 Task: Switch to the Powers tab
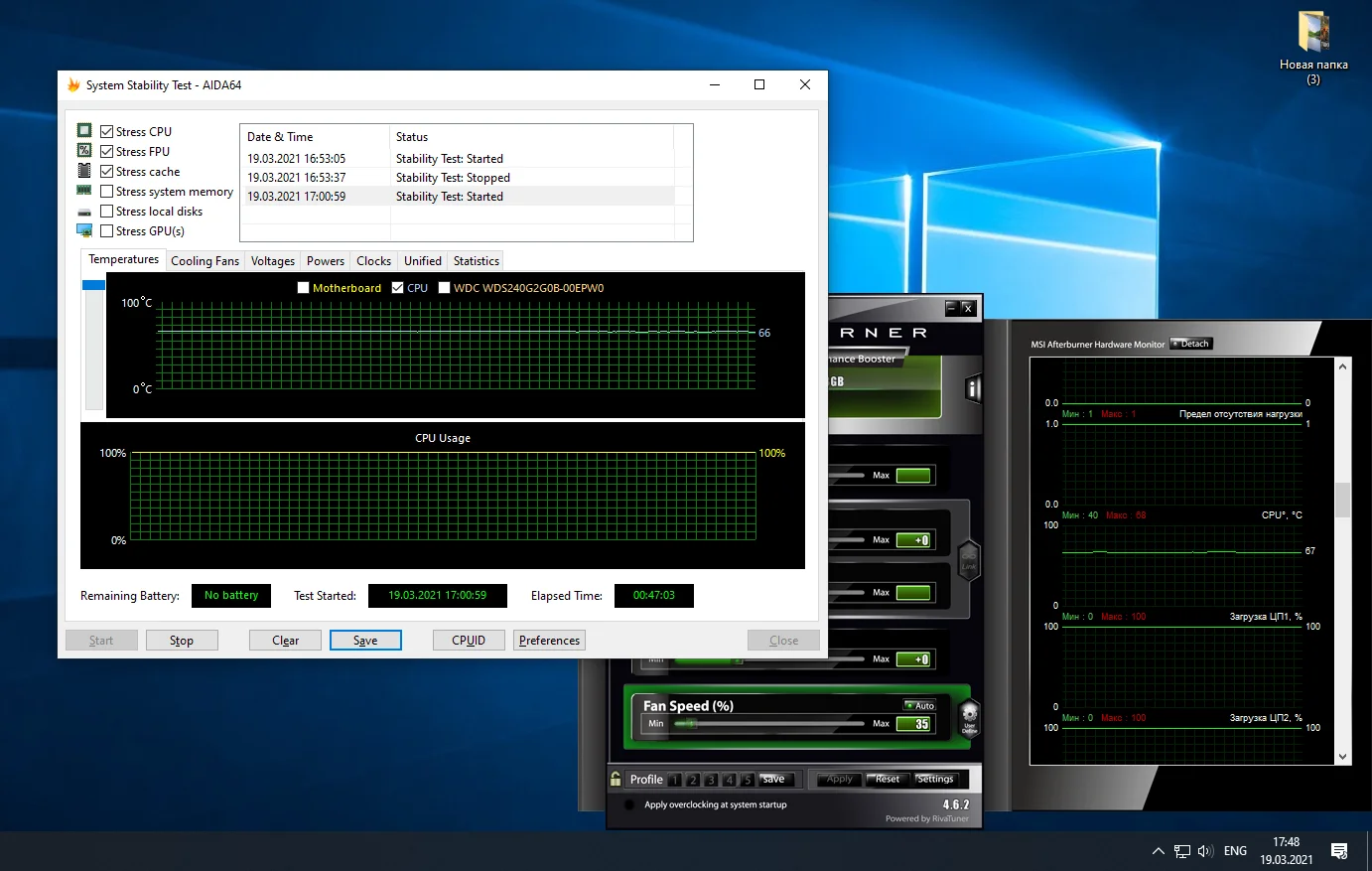[x=326, y=261]
